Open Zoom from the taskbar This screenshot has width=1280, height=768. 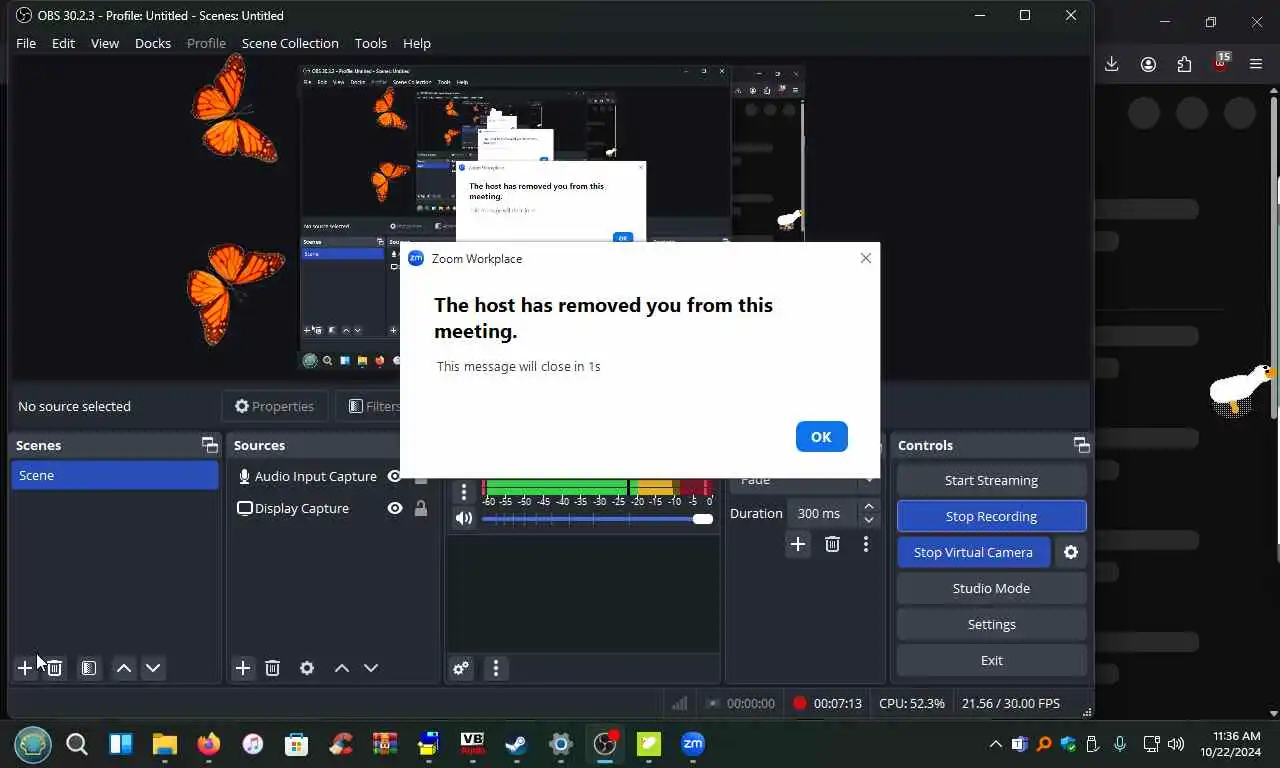[x=693, y=744]
